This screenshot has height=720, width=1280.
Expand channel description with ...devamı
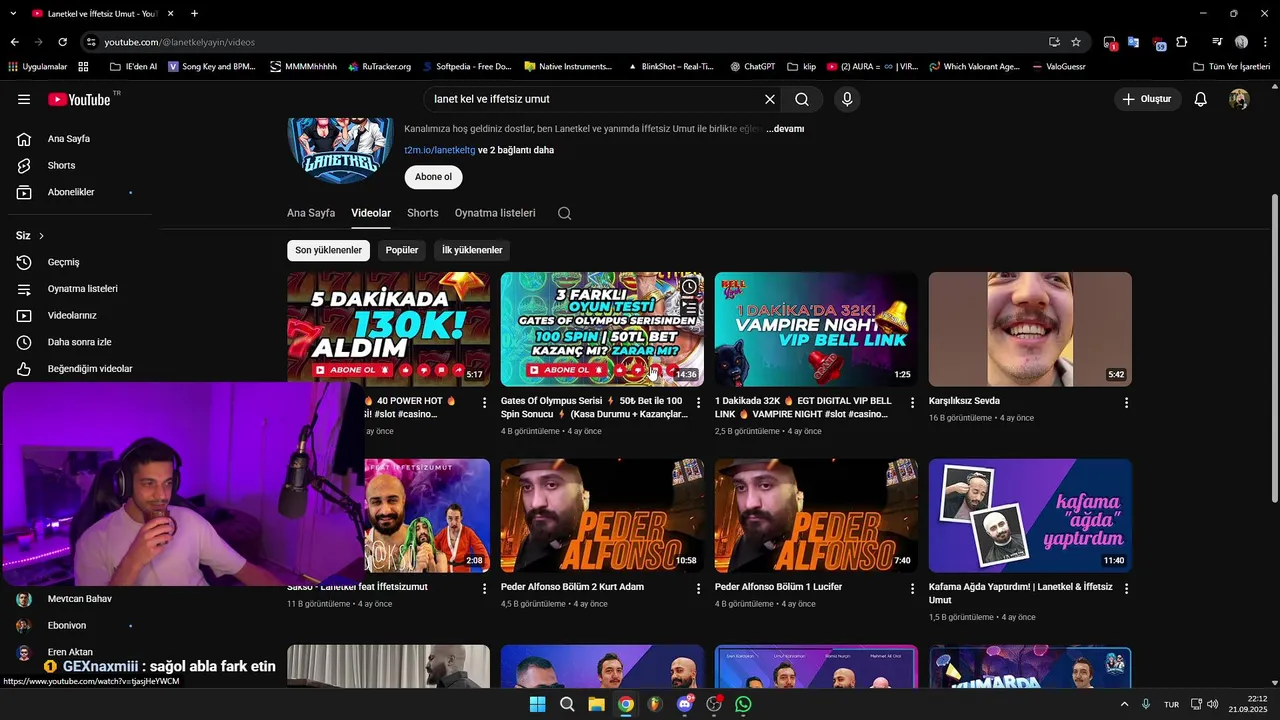click(x=785, y=129)
